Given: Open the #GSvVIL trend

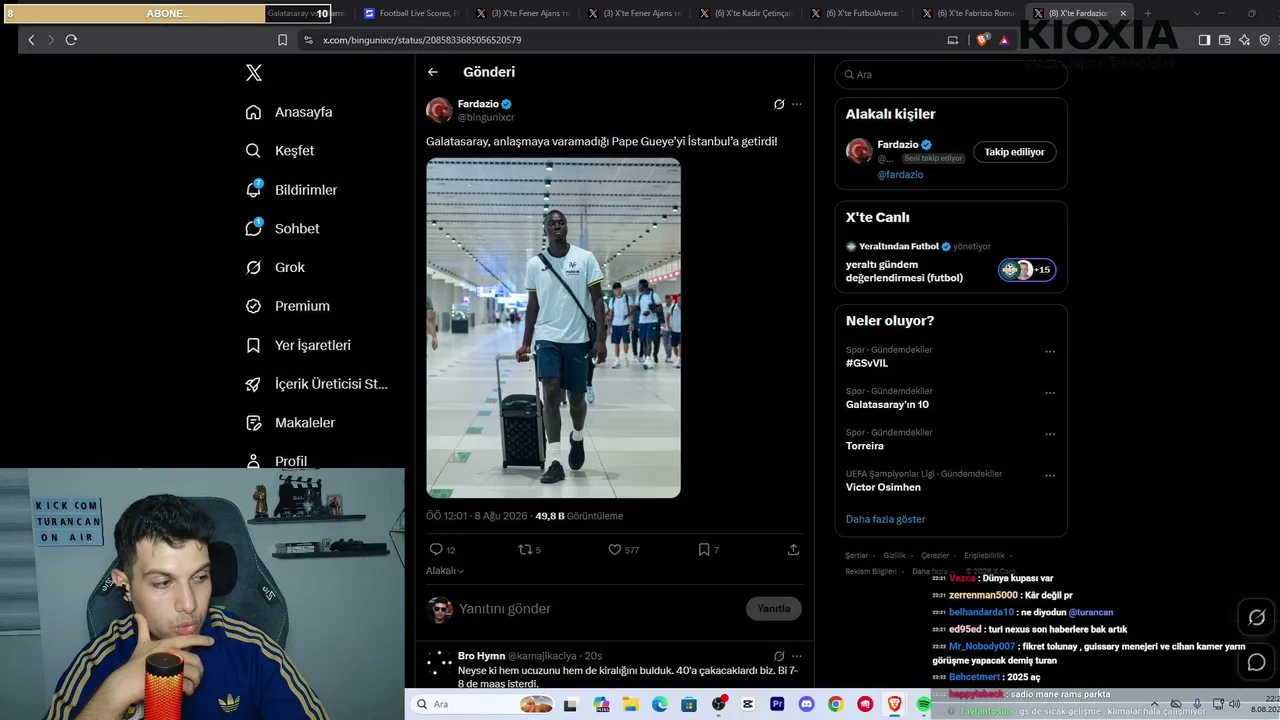Looking at the screenshot, I should [867, 364].
